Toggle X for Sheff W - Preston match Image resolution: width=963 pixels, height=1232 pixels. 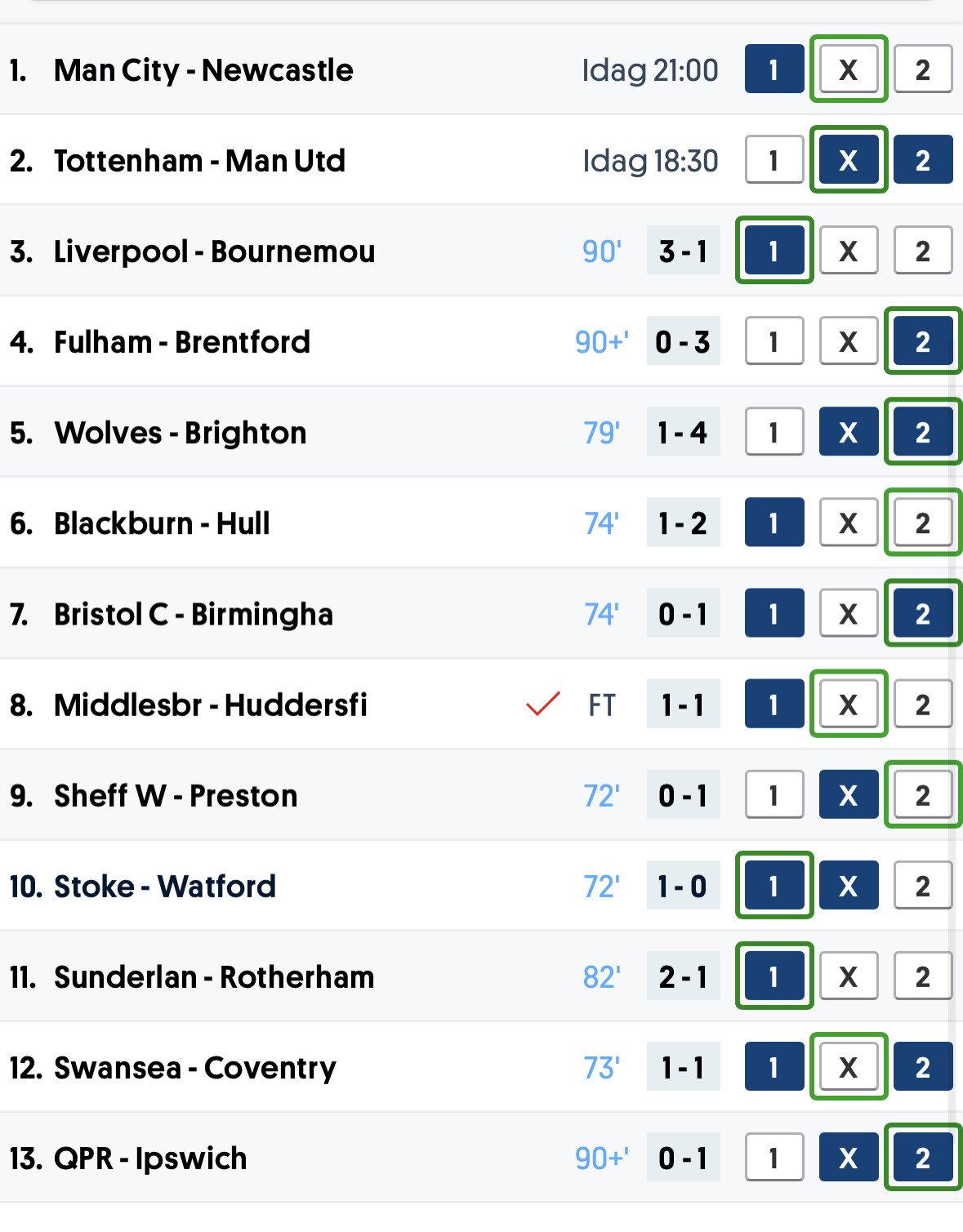coord(849,794)
